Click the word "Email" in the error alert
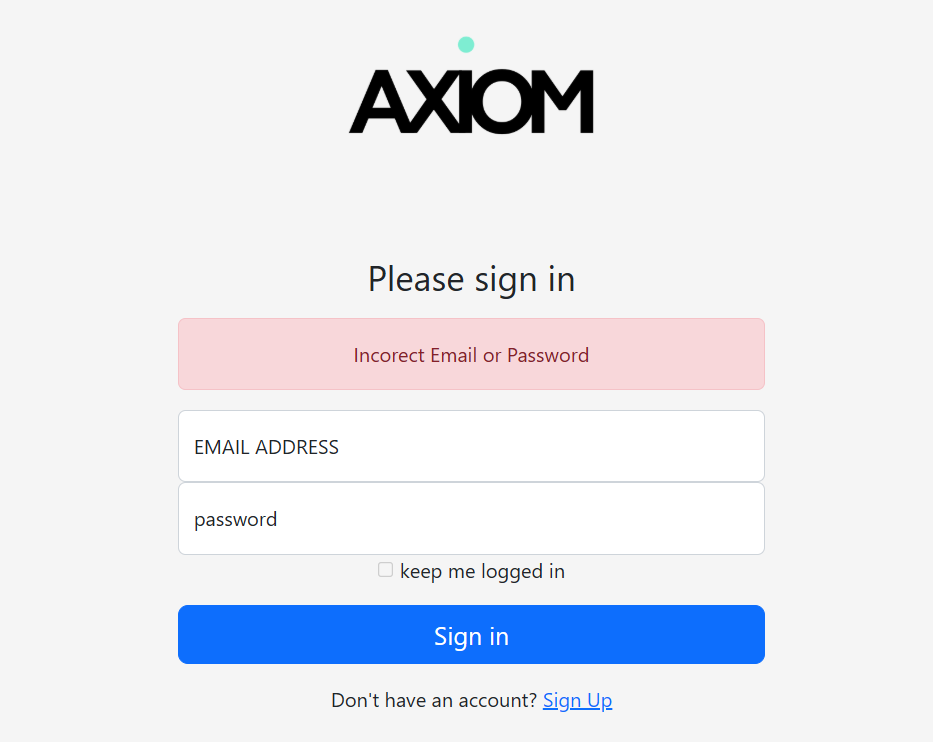 (x=453, y=355)
